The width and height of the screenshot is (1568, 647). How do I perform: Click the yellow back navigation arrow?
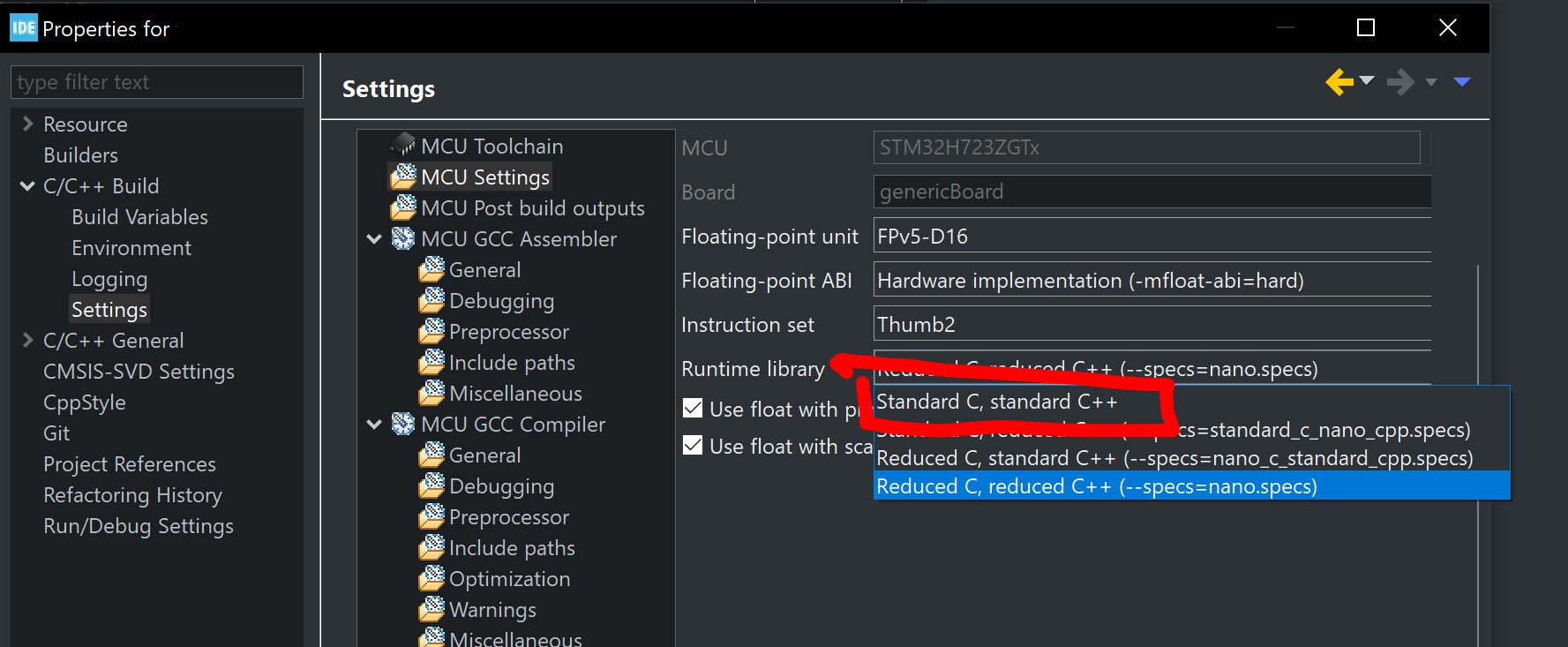pyautogui.click(x=1339, y=82)
